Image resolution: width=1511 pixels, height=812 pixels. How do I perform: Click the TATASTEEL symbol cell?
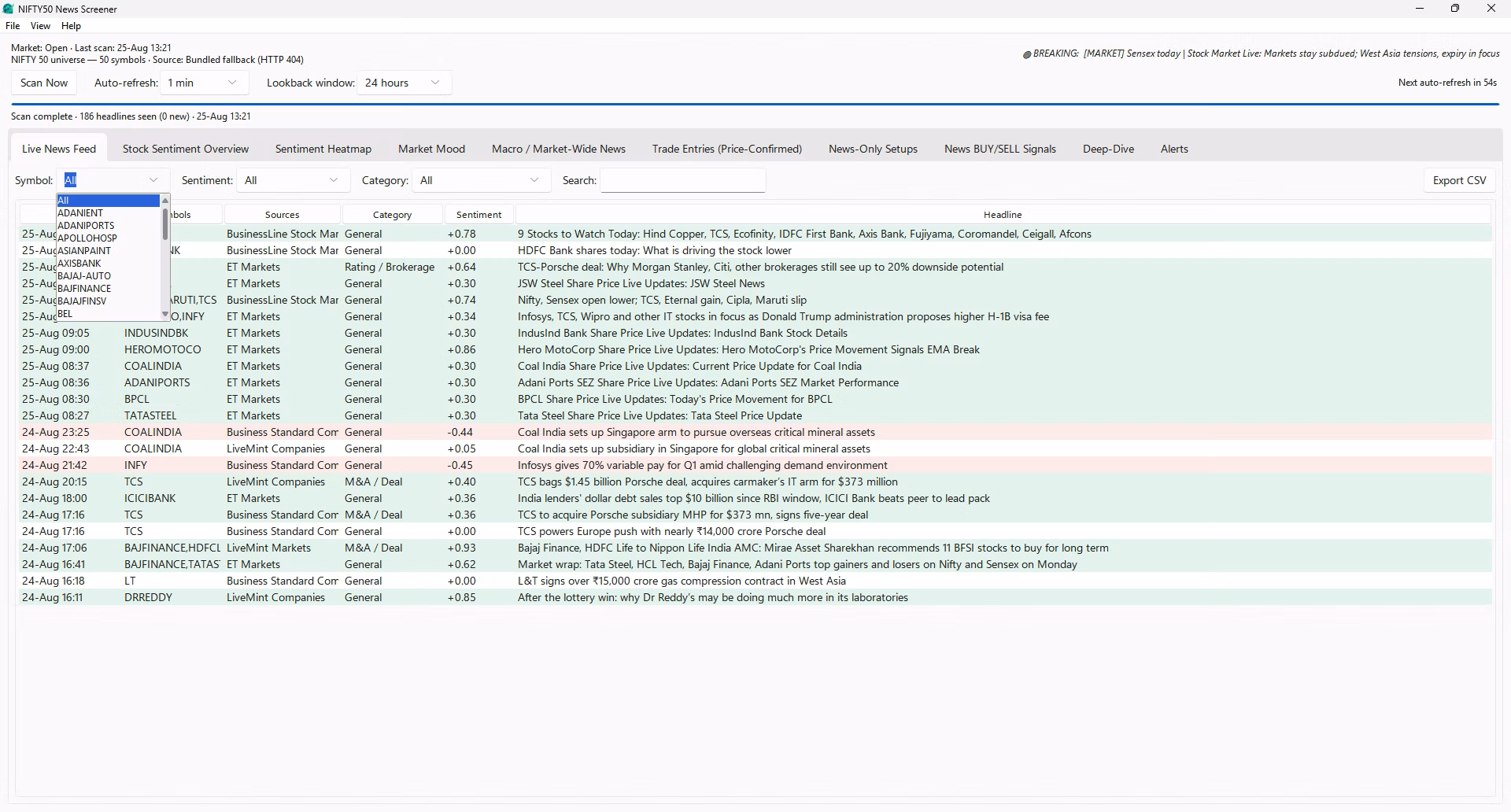(x=150, y=415)
